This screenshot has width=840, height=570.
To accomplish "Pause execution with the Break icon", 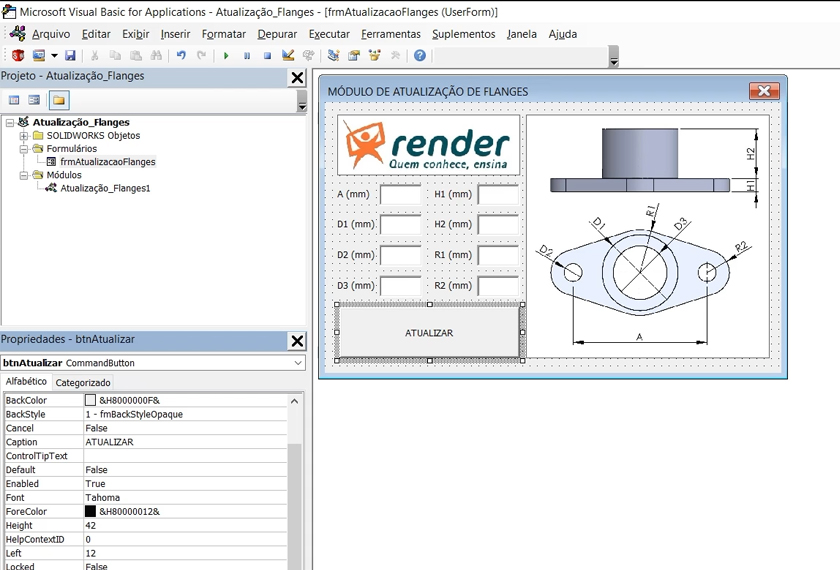I will click(x=247, y=56).
